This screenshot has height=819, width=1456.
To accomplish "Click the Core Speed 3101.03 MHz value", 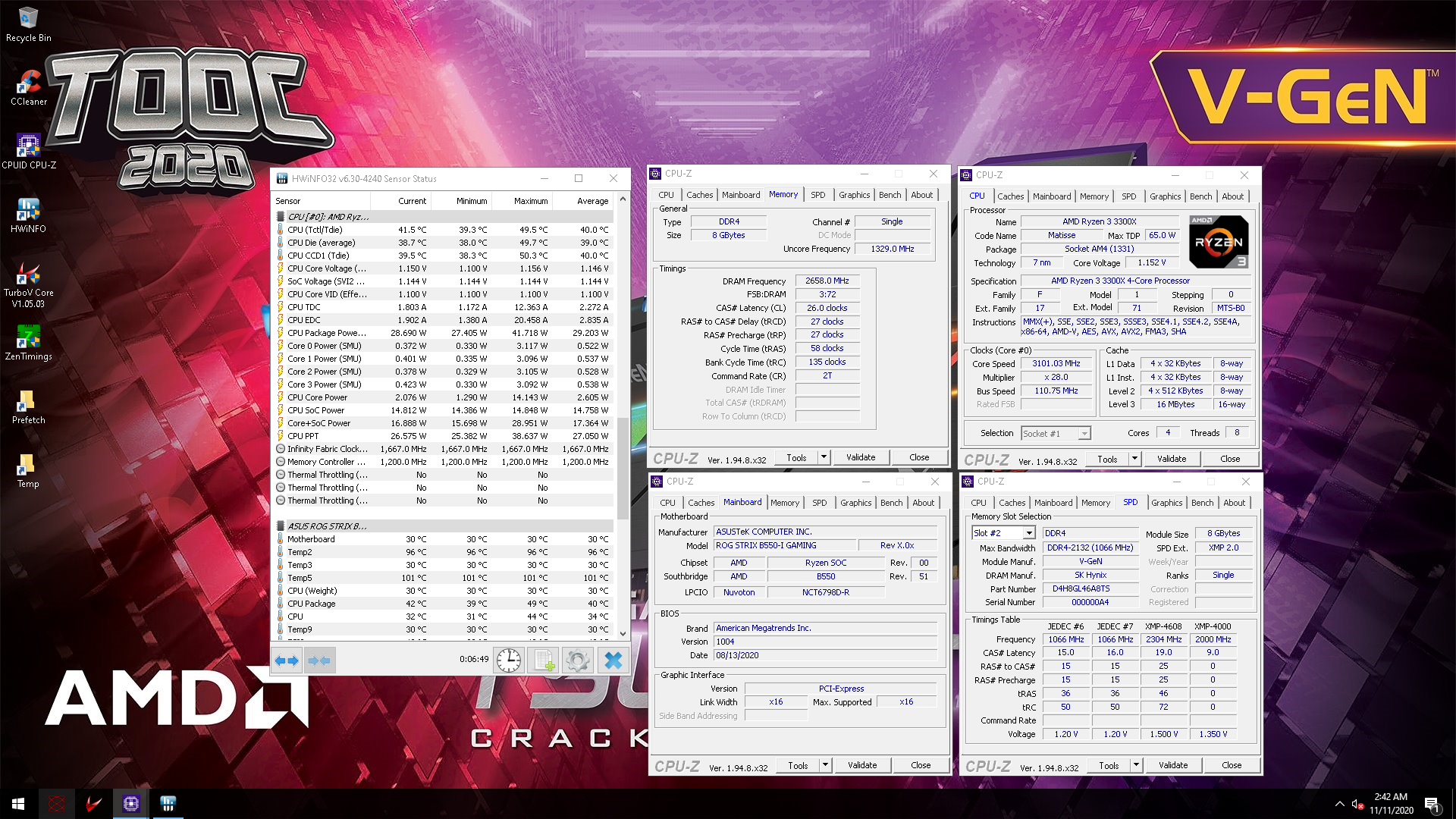I will click(1056, 364).
